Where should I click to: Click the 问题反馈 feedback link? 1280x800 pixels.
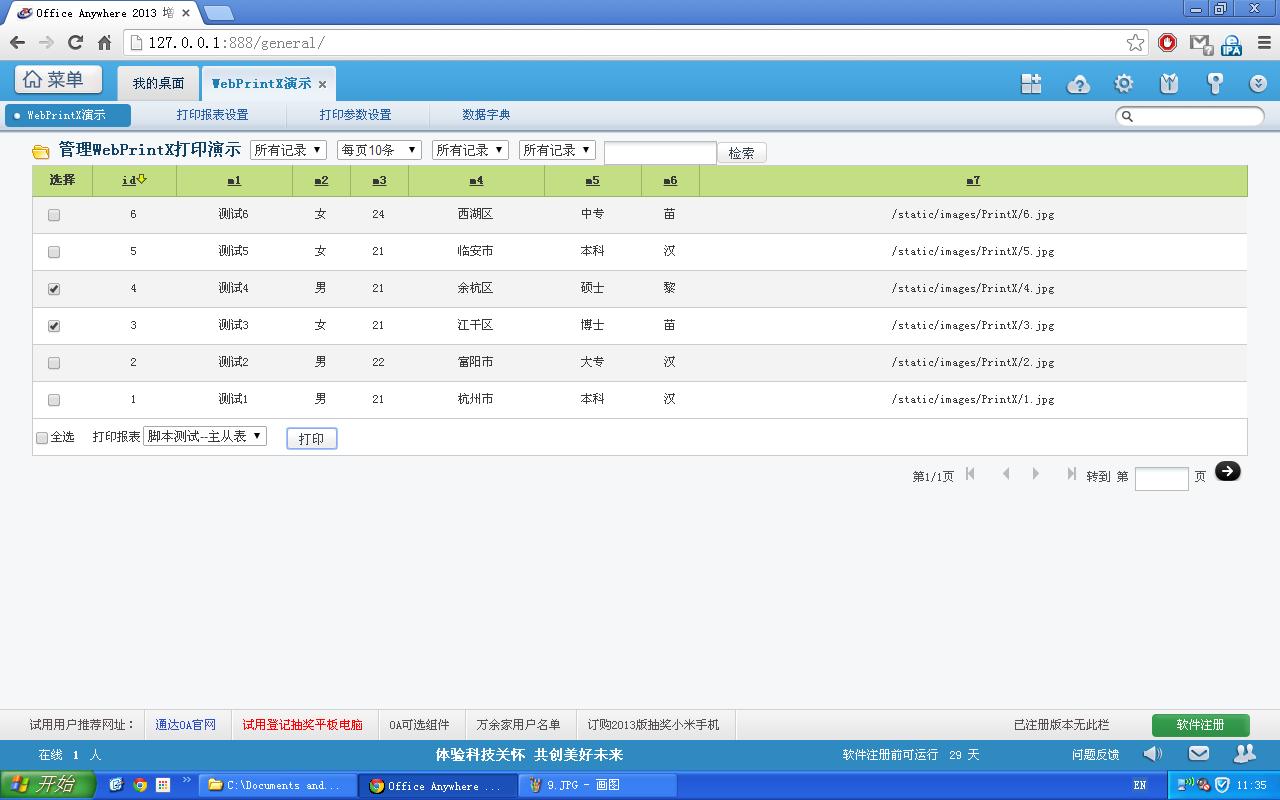point(1095,755)
